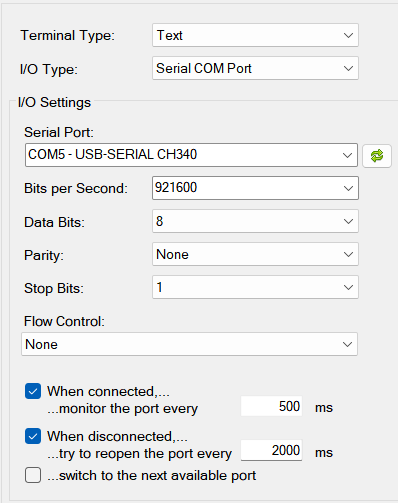The height and width of the screenshot is (503, 398).
Task: Click the I/O Settings group label
Action: coord(54,102)
